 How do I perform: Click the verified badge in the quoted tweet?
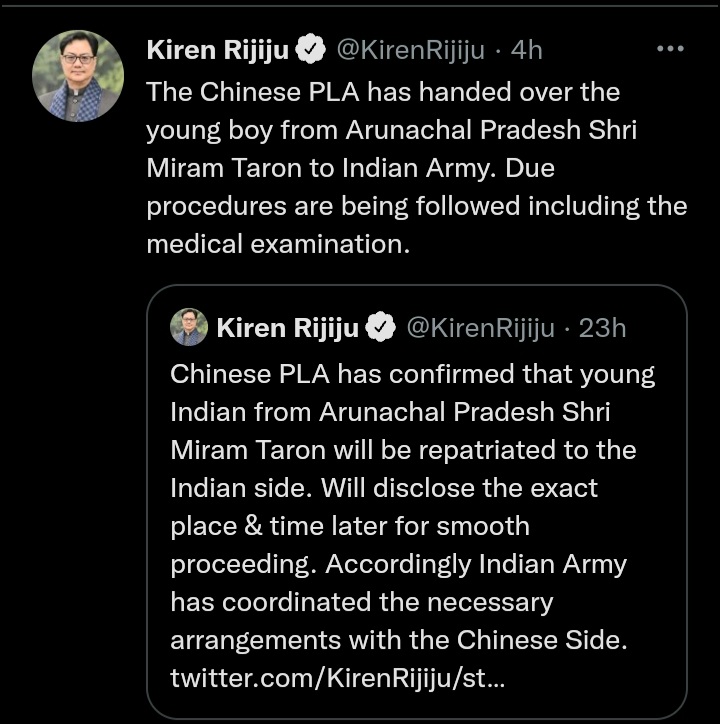(x=381, y=327)
